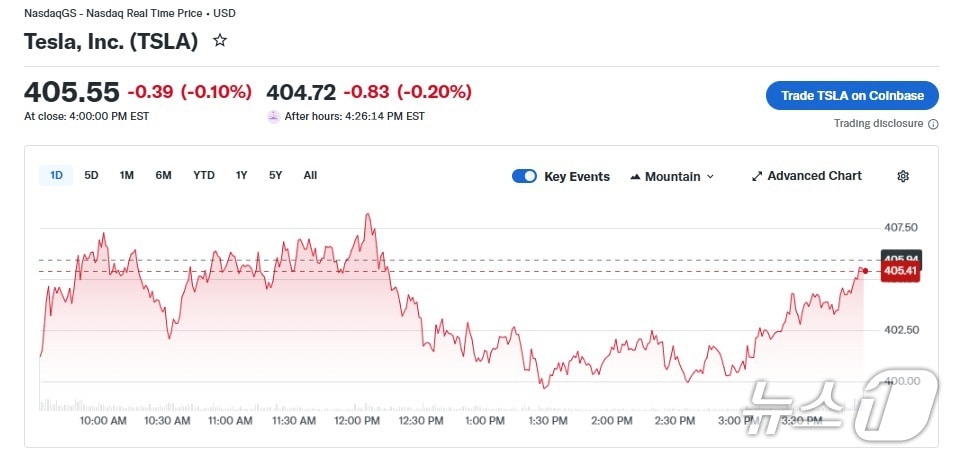
Task: Click the red 405.41 current price marker
Action: 900,271
